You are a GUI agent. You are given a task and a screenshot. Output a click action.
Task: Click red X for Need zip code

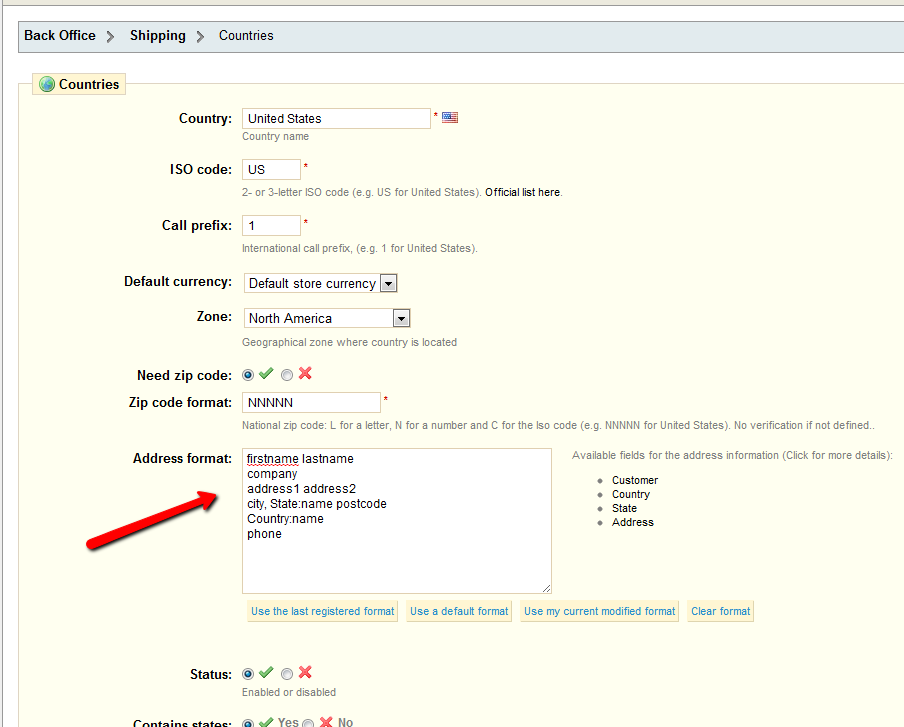coord(305,374)
